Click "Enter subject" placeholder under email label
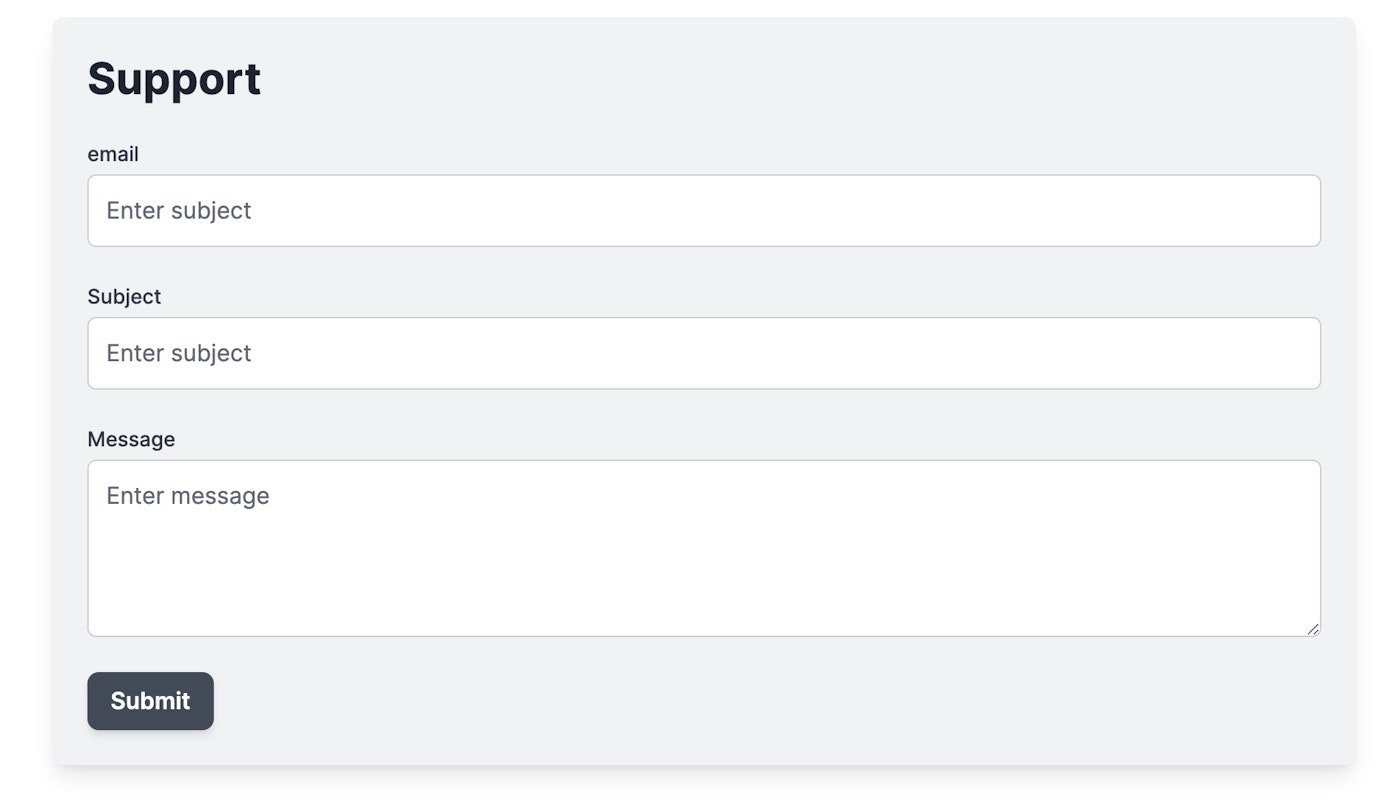1400x803 pixels. click(179, 211)
